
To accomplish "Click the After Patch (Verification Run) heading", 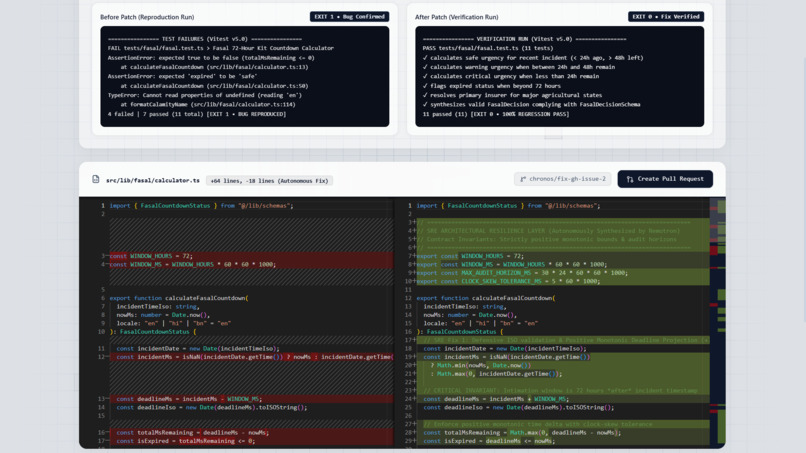I will (456, 17).
